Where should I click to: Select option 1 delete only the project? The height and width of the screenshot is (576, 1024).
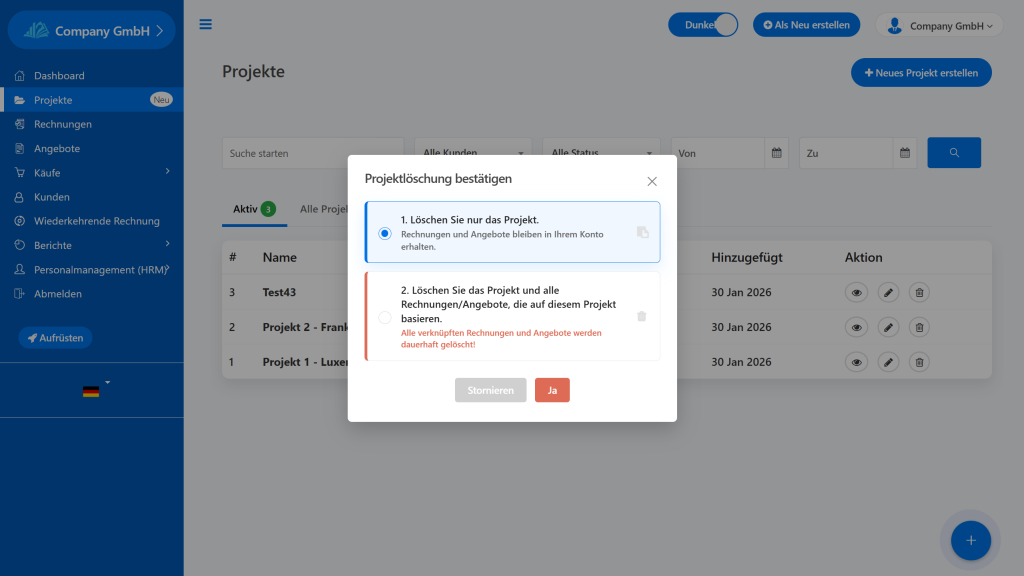[385, 233]
